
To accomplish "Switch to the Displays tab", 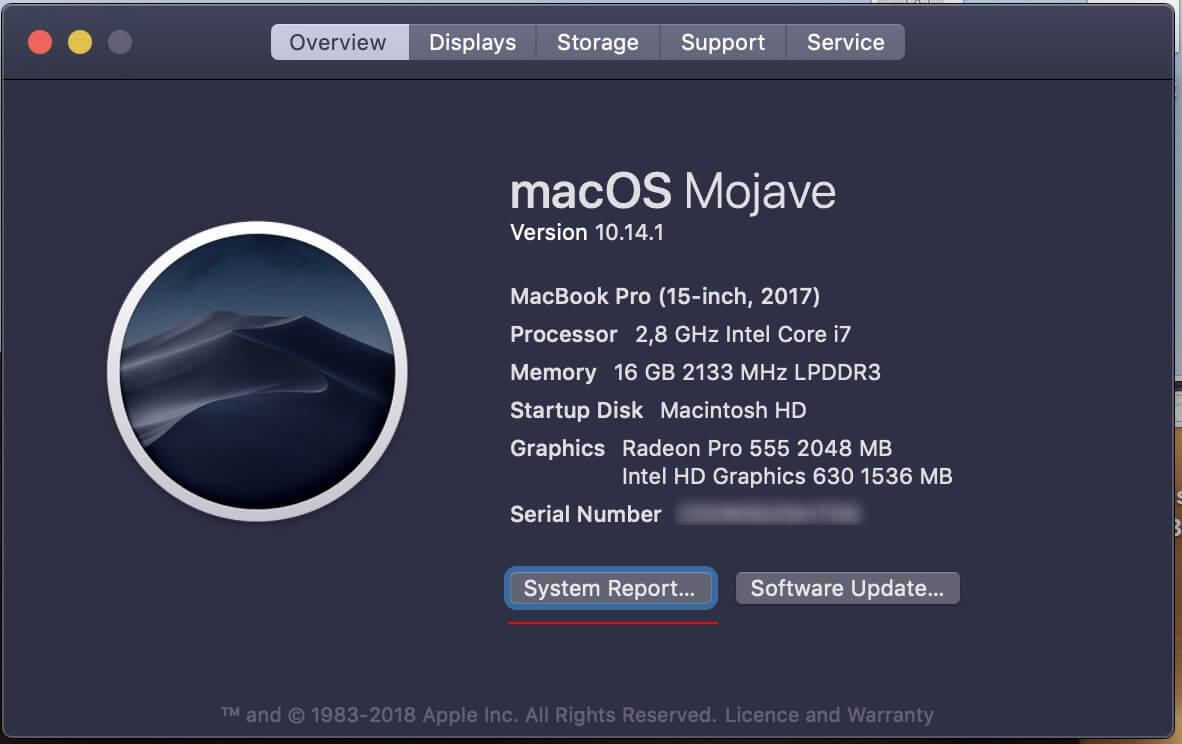I will [x=472, y=42].
